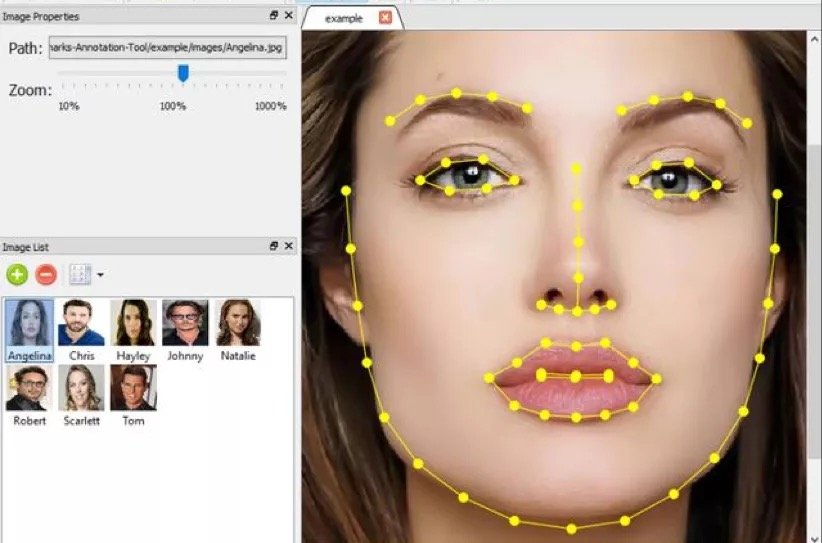
Task: Select the Tom thumbnail
Action: 133,395
